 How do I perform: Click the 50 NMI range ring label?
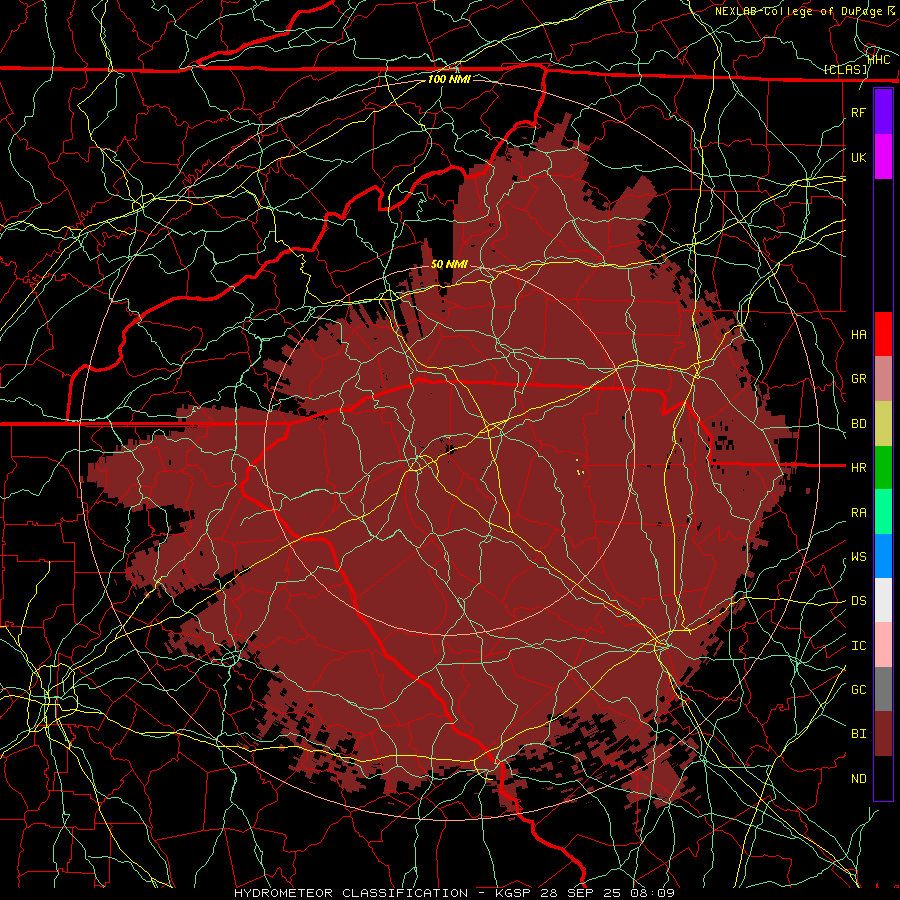click(449, 264)
